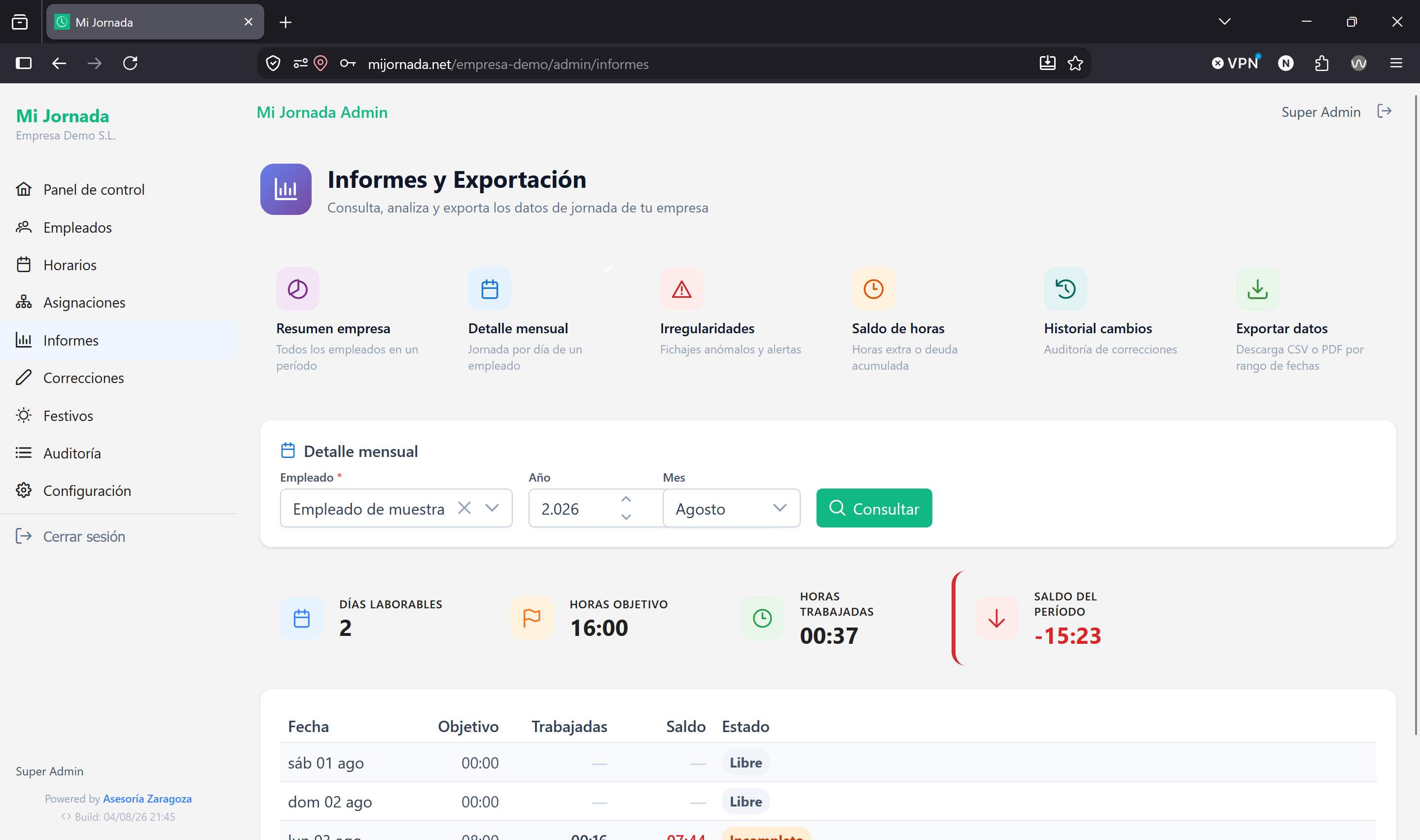This screenshot has height=840, width=1420.
Task: Open the Mes dropdown showing Agosto
Action: 731,508
